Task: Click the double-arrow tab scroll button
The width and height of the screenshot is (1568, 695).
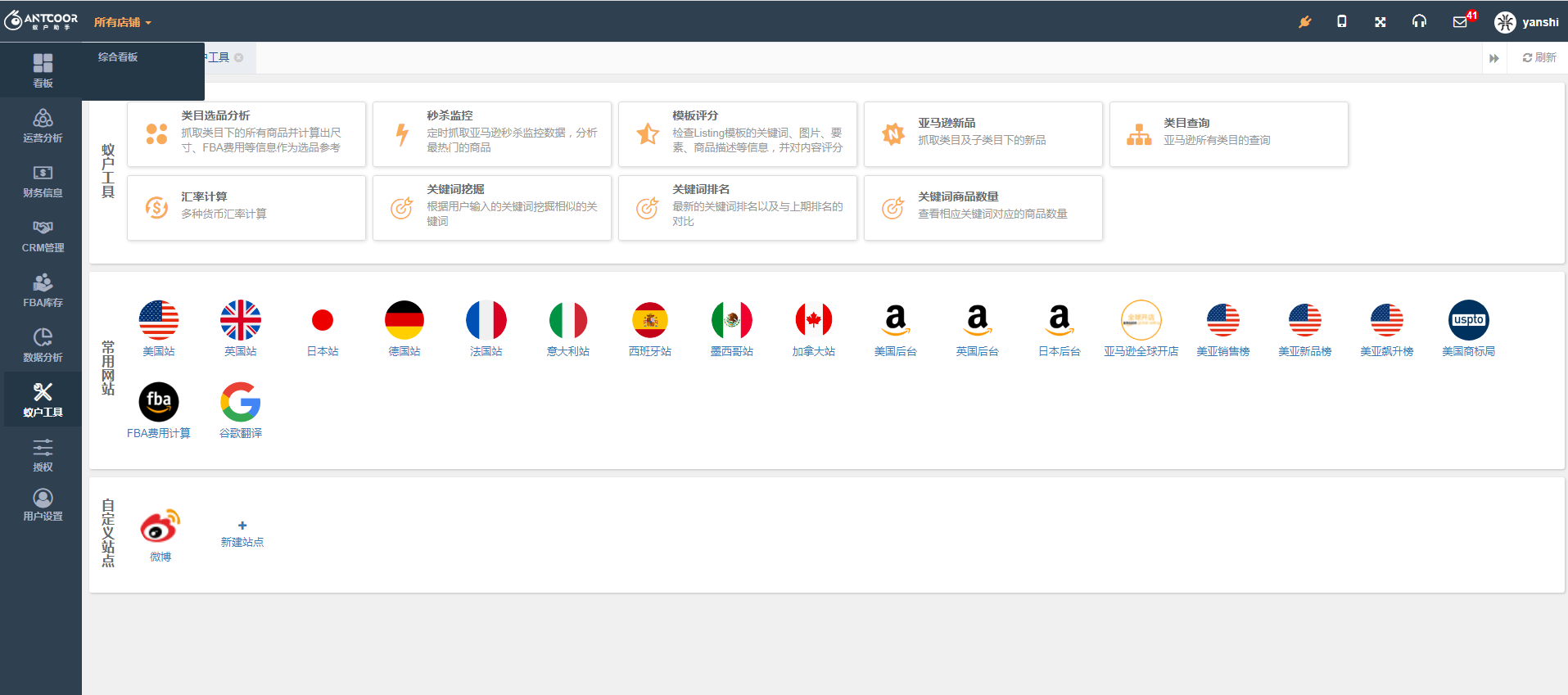Action: [x=1494, y=58]
